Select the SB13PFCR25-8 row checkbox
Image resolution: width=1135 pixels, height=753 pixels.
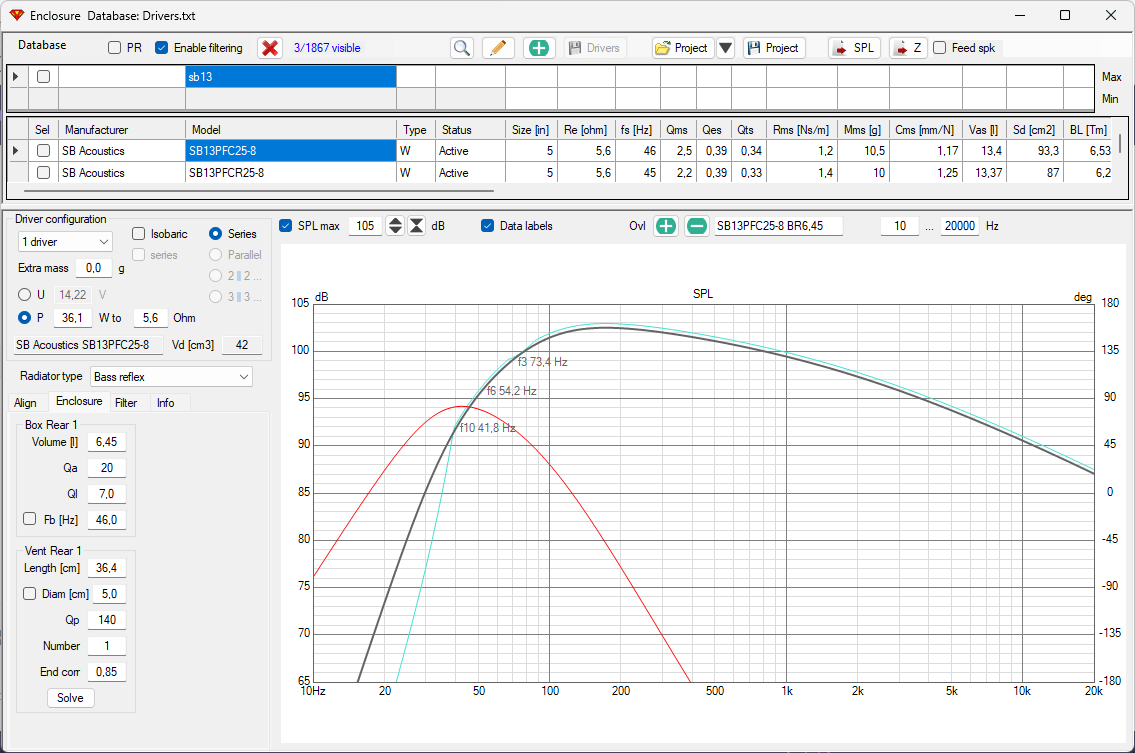(x=43, y=173)
